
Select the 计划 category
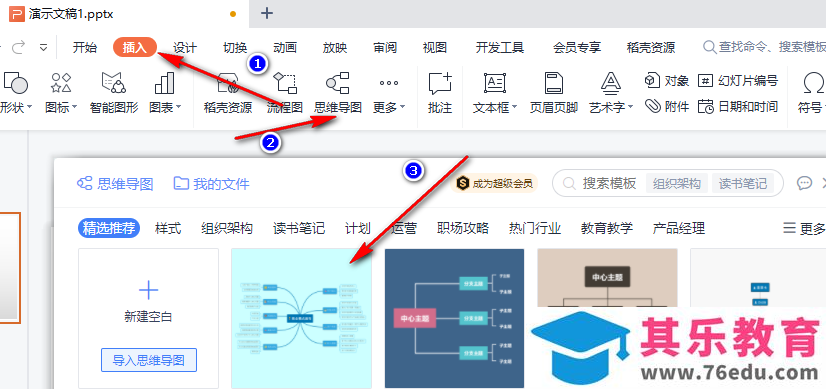tap(358, 228)
